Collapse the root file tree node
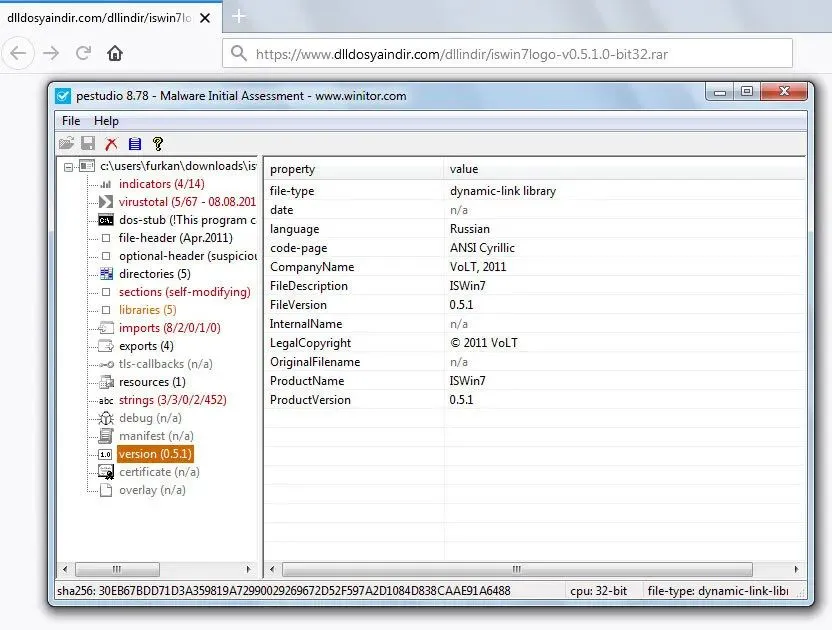The height and width of the screenshot is (630, 832). [68, 166]
